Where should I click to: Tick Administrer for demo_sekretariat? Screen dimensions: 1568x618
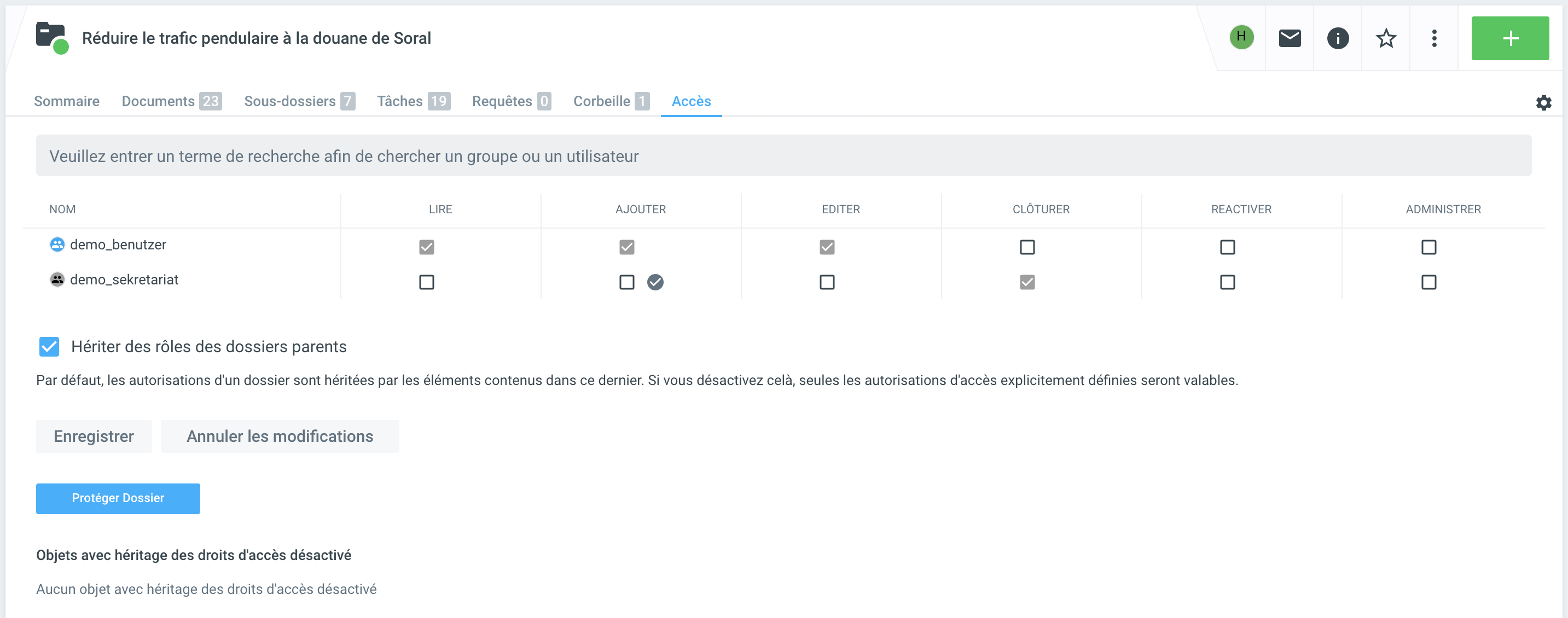pyautogui.click(x=1428, y=282)
